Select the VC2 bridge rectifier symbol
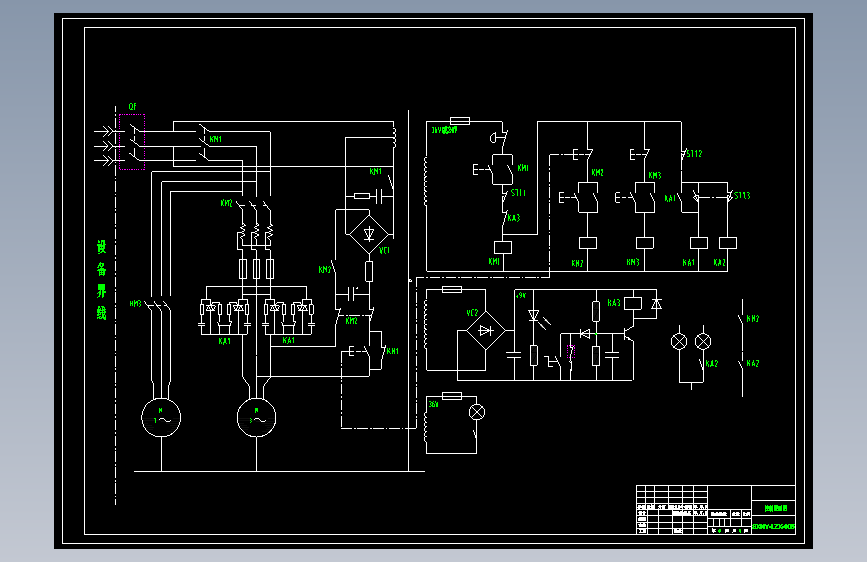867x562 pixels. 485,331
